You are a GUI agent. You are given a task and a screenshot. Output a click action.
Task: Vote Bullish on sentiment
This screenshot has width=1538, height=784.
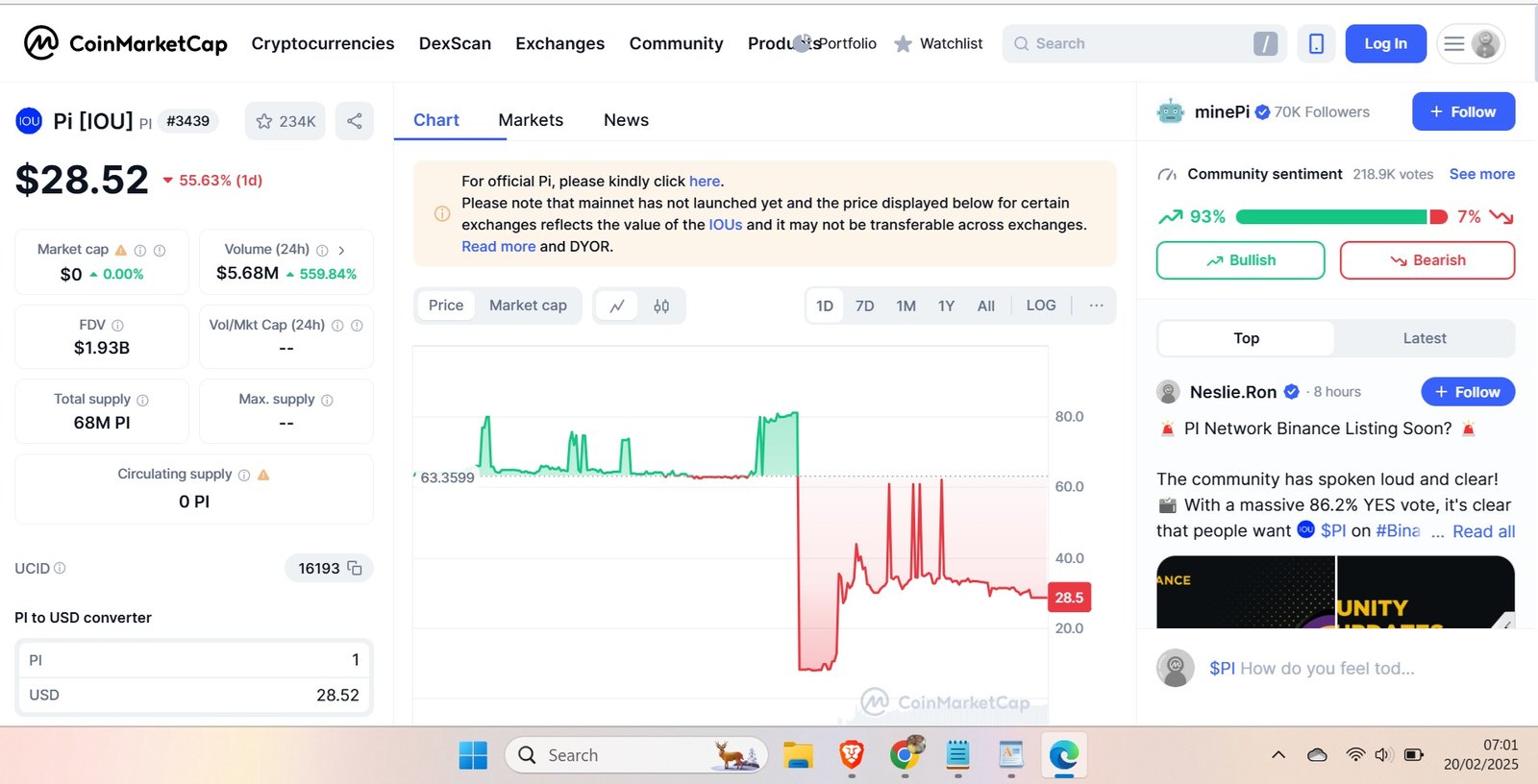pos(1240,260)
